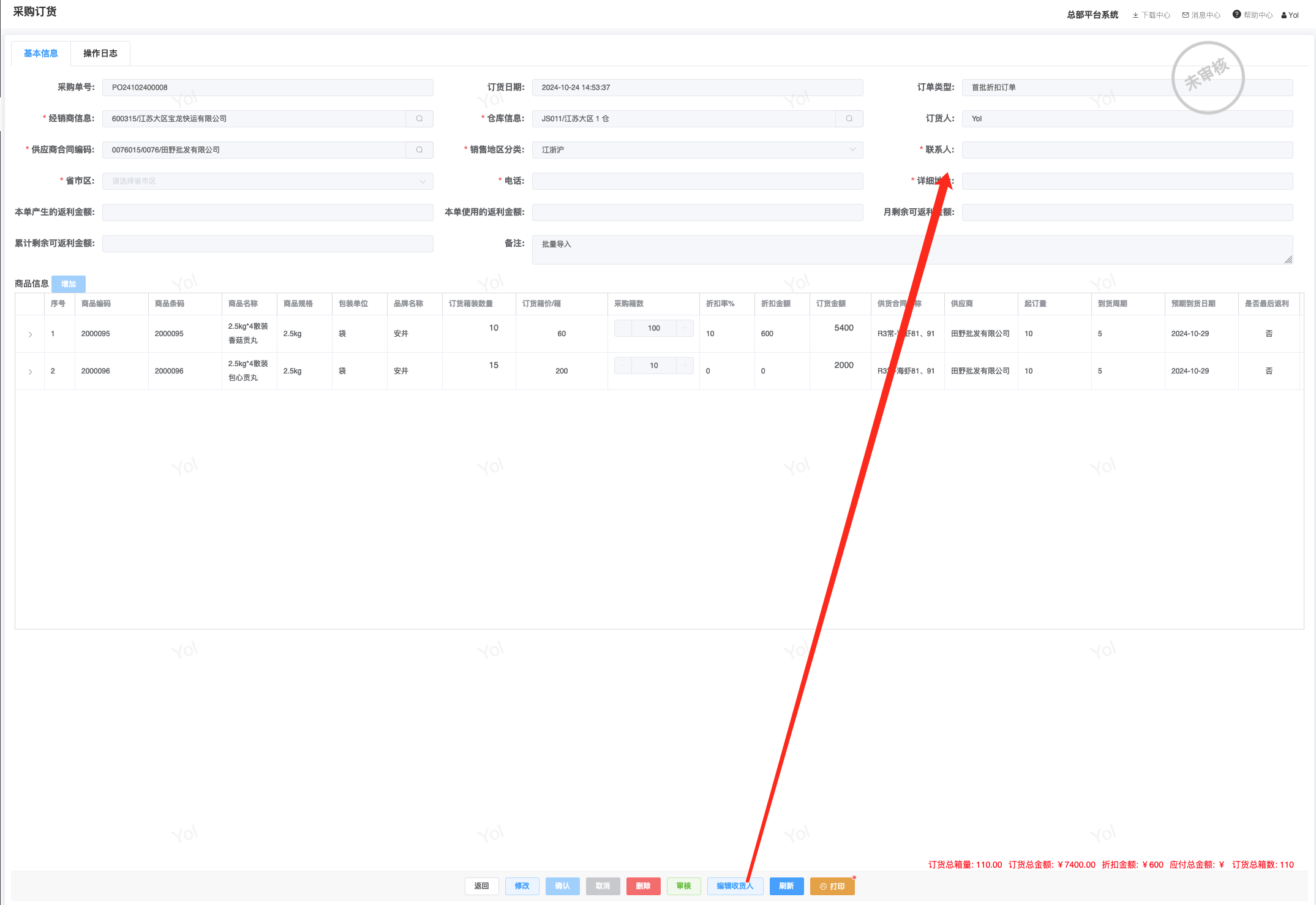The height and width of the screenshot is (905, 1316).
Task: Click the 打印 printer button
Action: (x=832, y=886)
